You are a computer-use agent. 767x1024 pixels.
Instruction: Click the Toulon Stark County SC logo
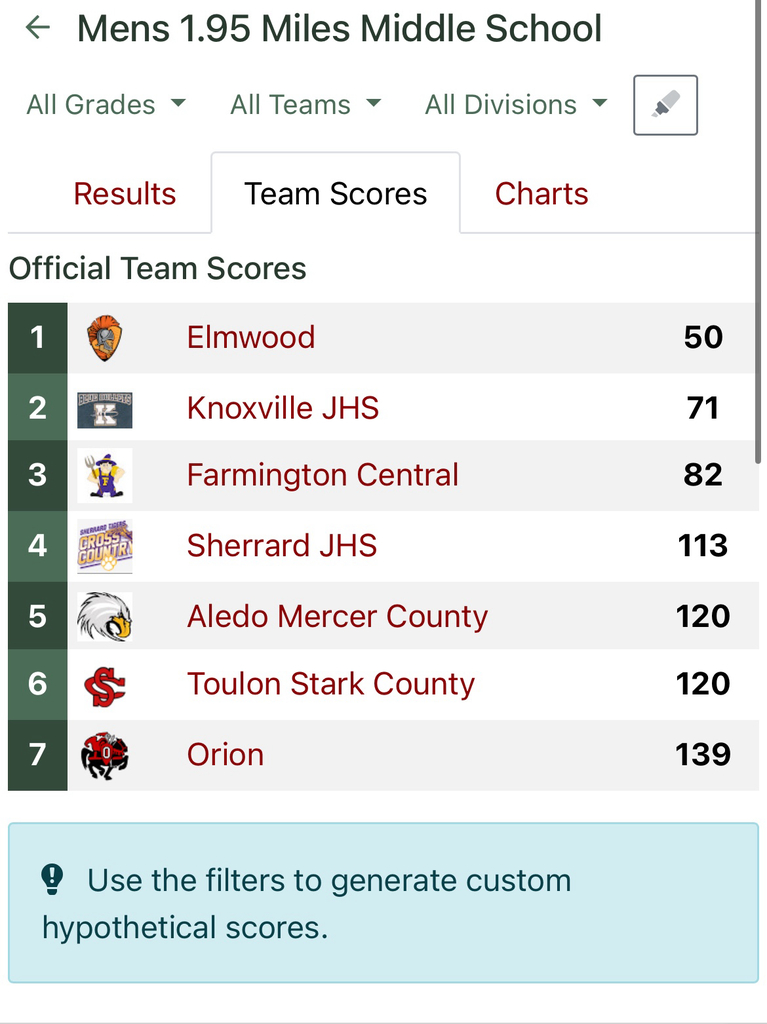(105, 686)
